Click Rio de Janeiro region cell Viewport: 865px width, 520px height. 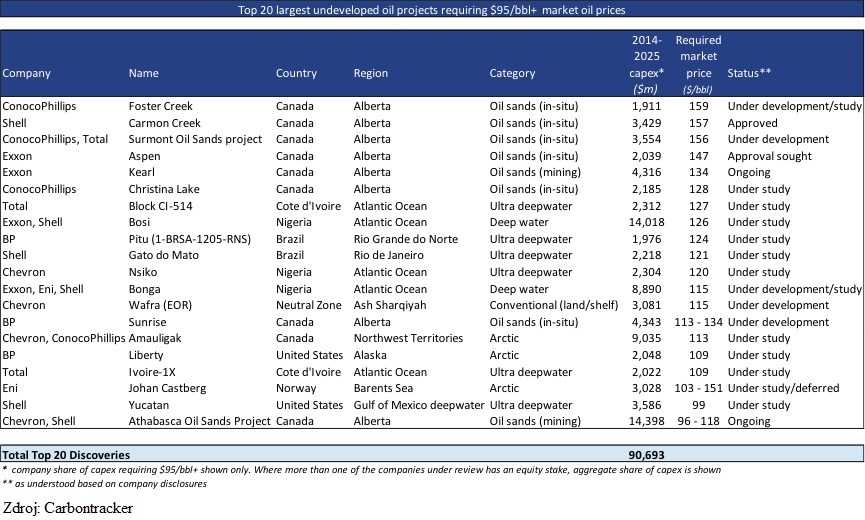389,255
